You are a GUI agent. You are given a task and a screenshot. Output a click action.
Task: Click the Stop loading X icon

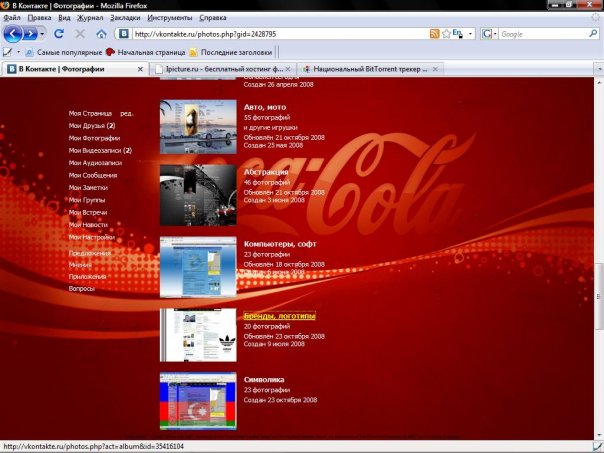coord(80,34)
